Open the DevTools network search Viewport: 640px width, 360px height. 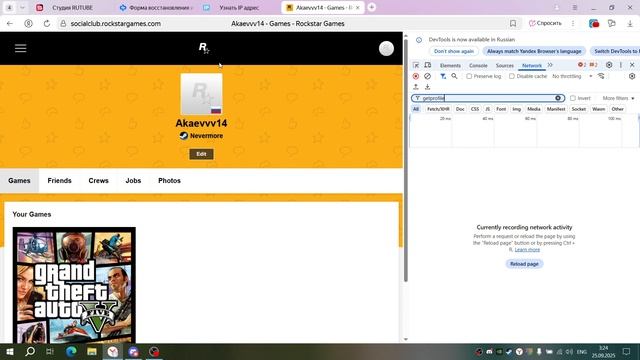click(x=454, y=76)
